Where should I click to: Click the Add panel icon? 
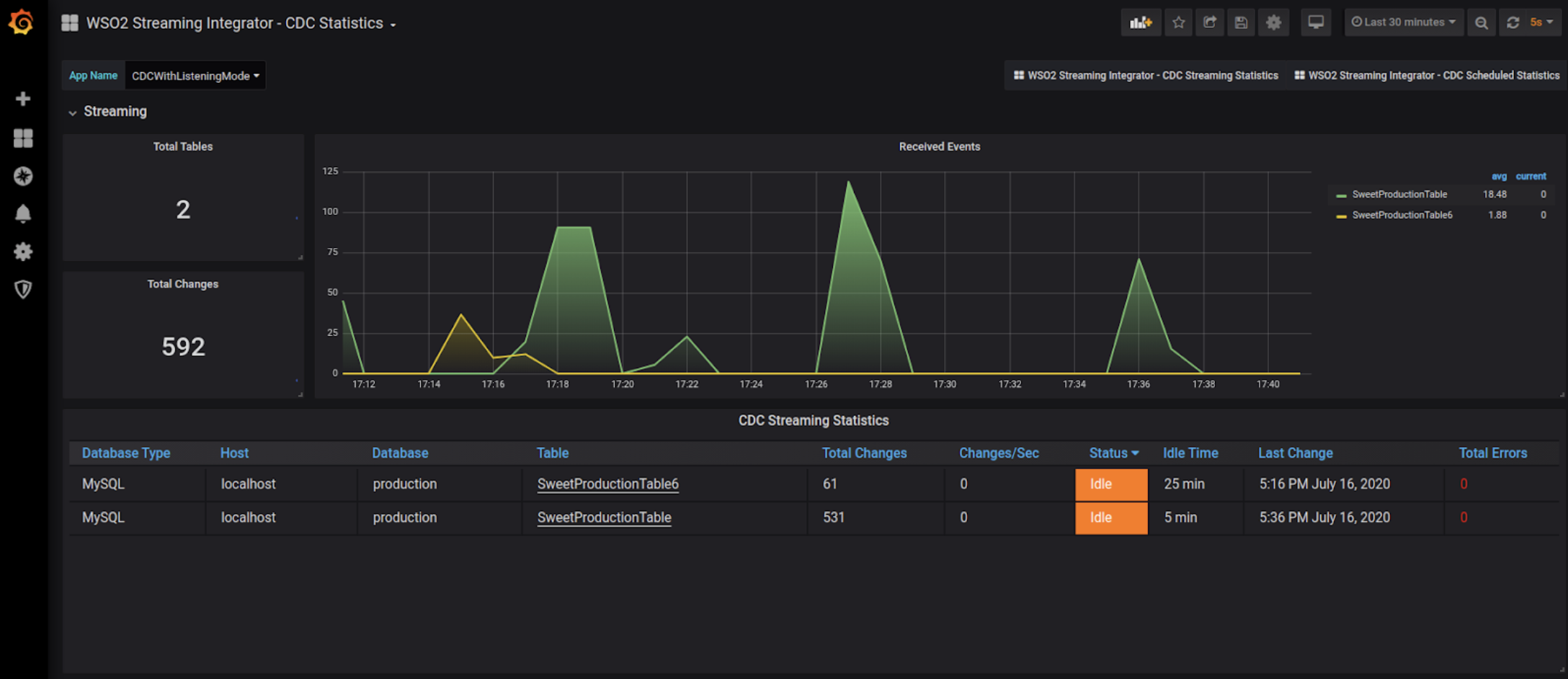tap(1141, 22)
